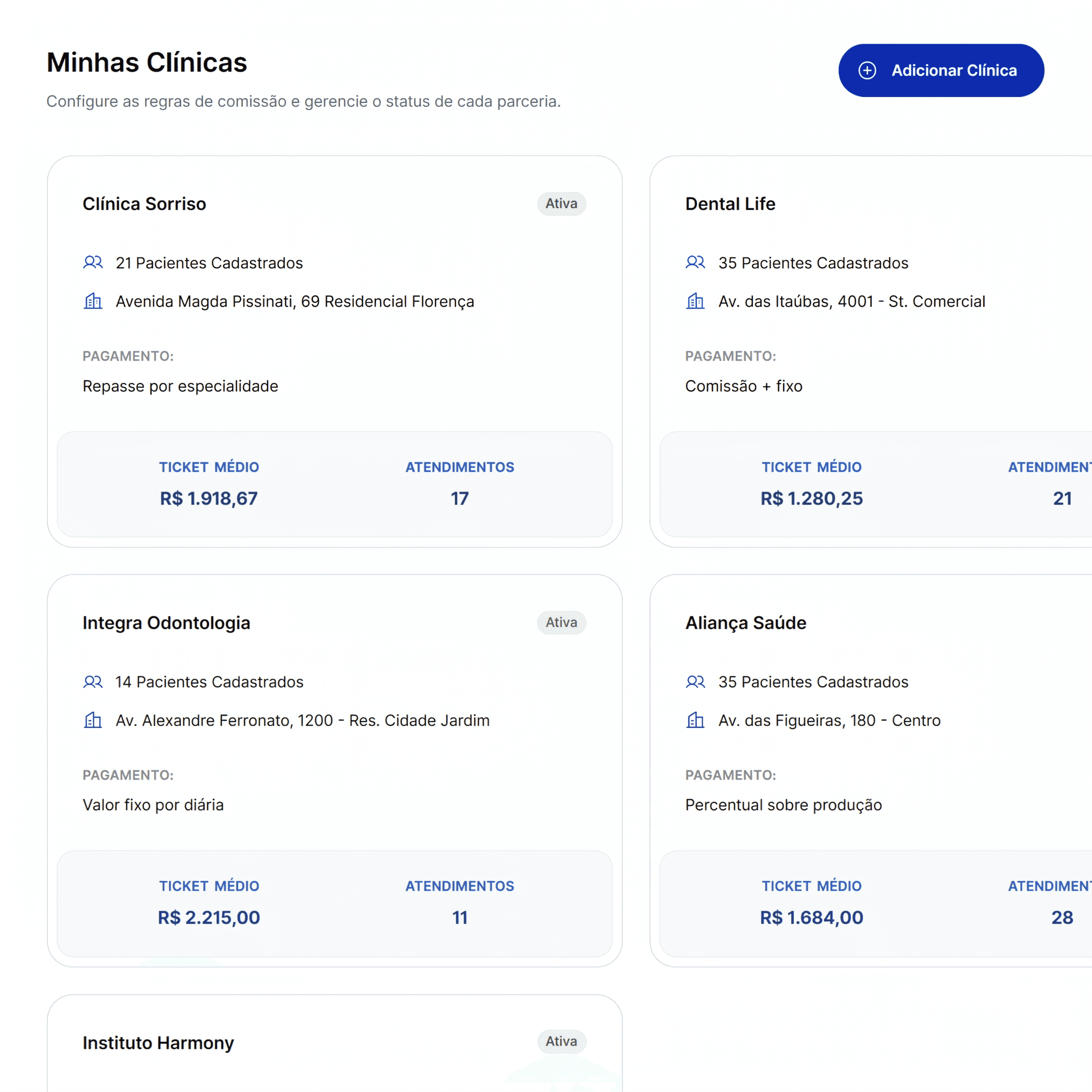Image resolution: width=1092 pixels, height=1092 pixels.
Task: Click PAGAMENTO label in Clínica Sorriso card
Action: 129,356
